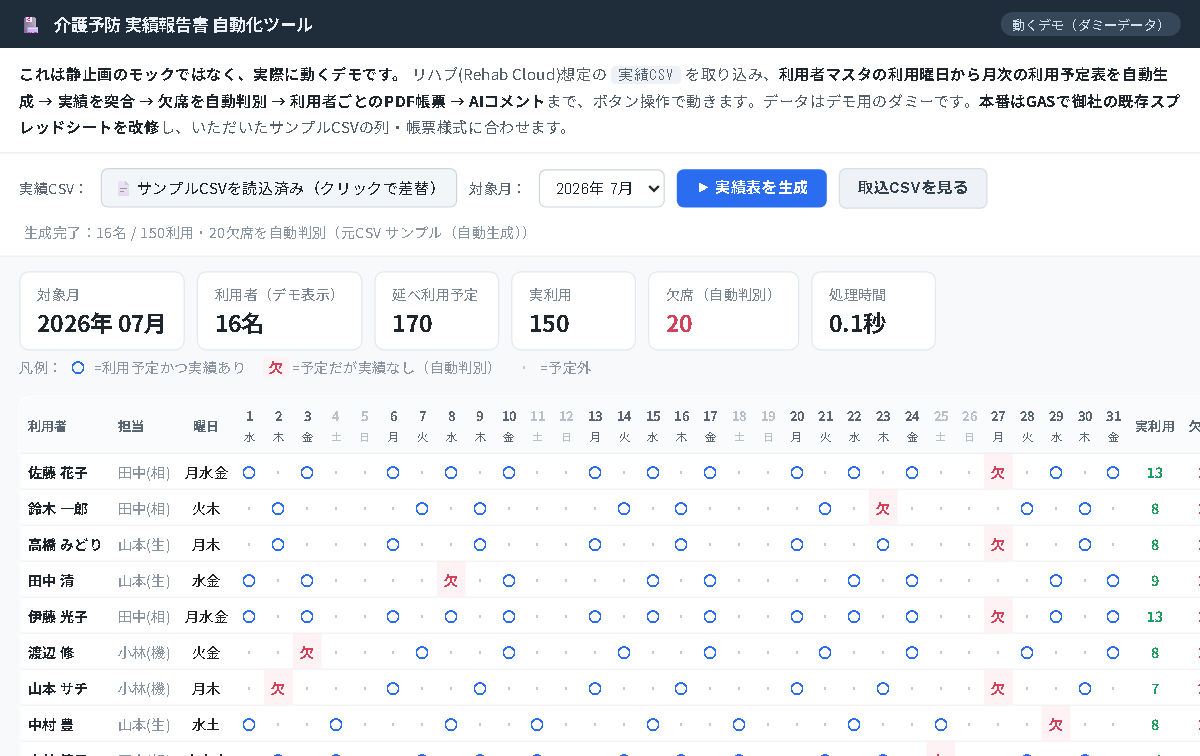Click サンプルCSVを読込済み file button
Image resolution: width=1200 pixels, height=756 pixels.
point(279,188)
